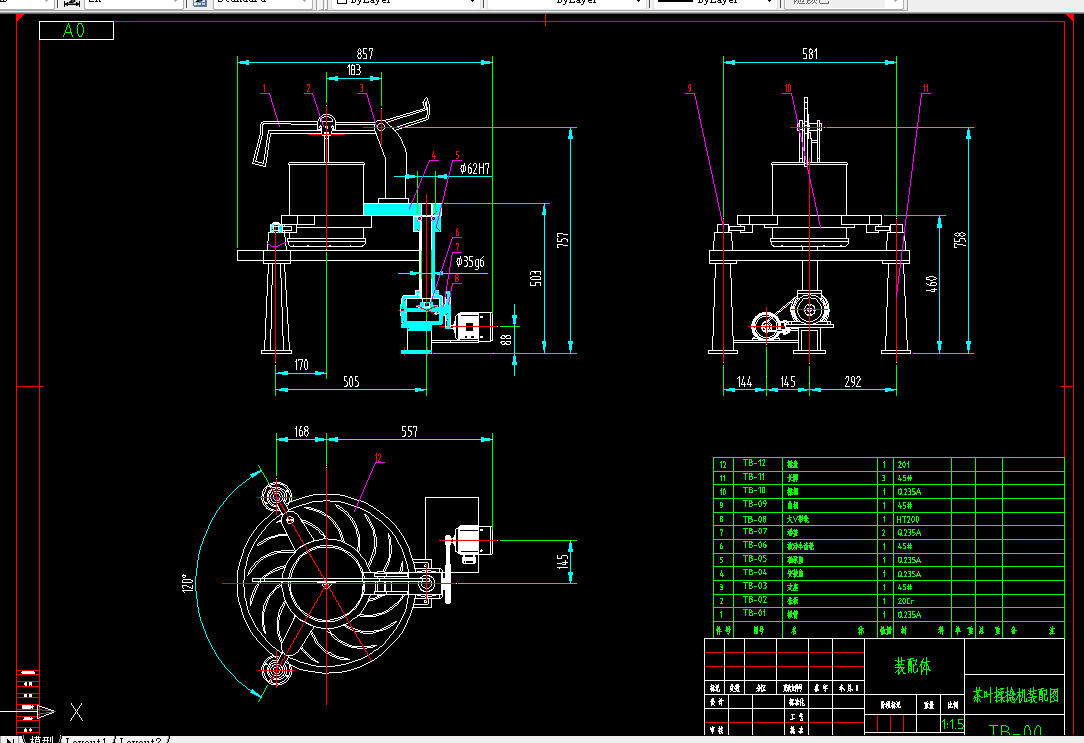Select the 144 dimension text
This screenshot has height=743, width=1084.
pyautogui.click(x=744, y=382)
